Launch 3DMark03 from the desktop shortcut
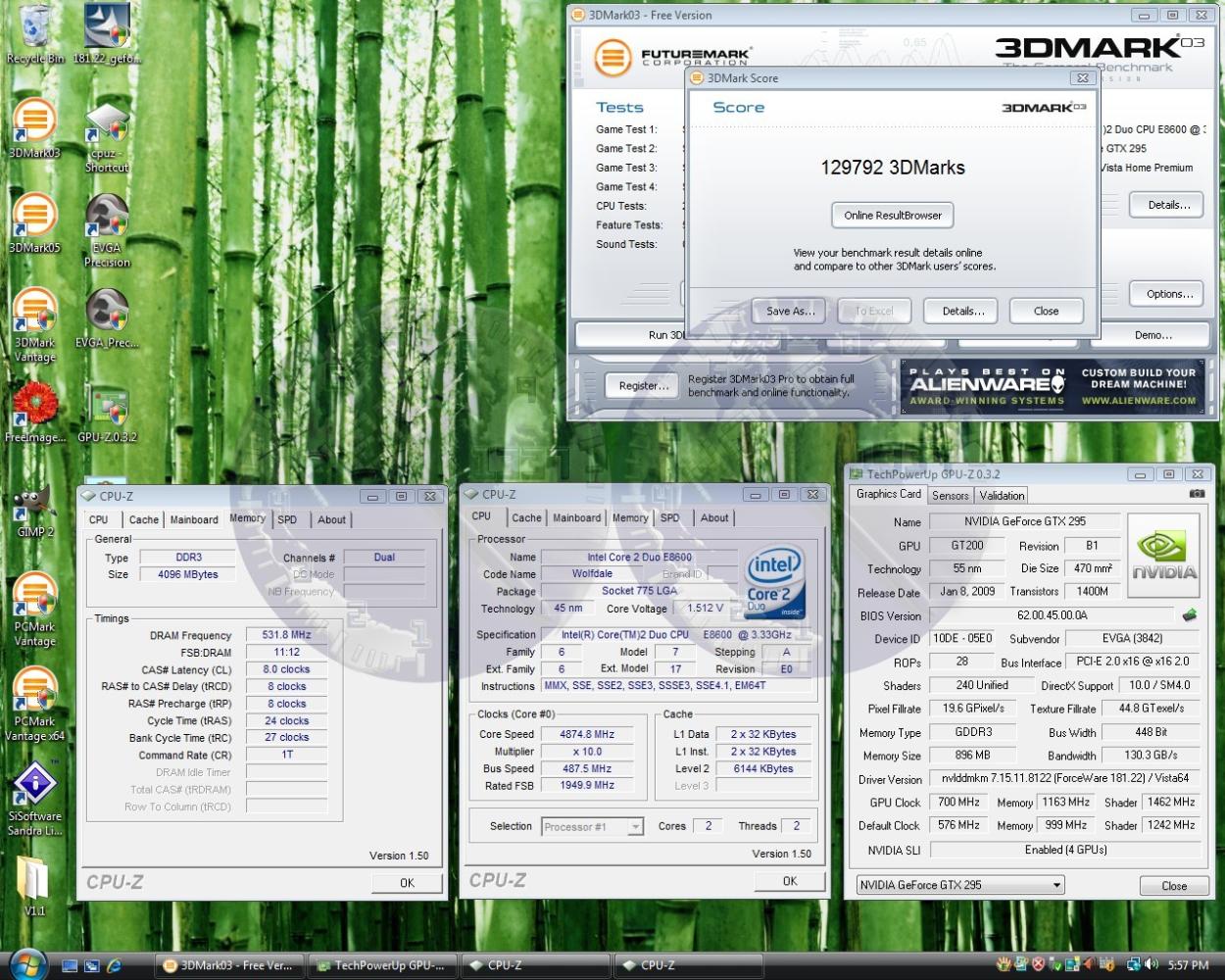Viewport: 1225px width, 980px height. coord(34,129)
